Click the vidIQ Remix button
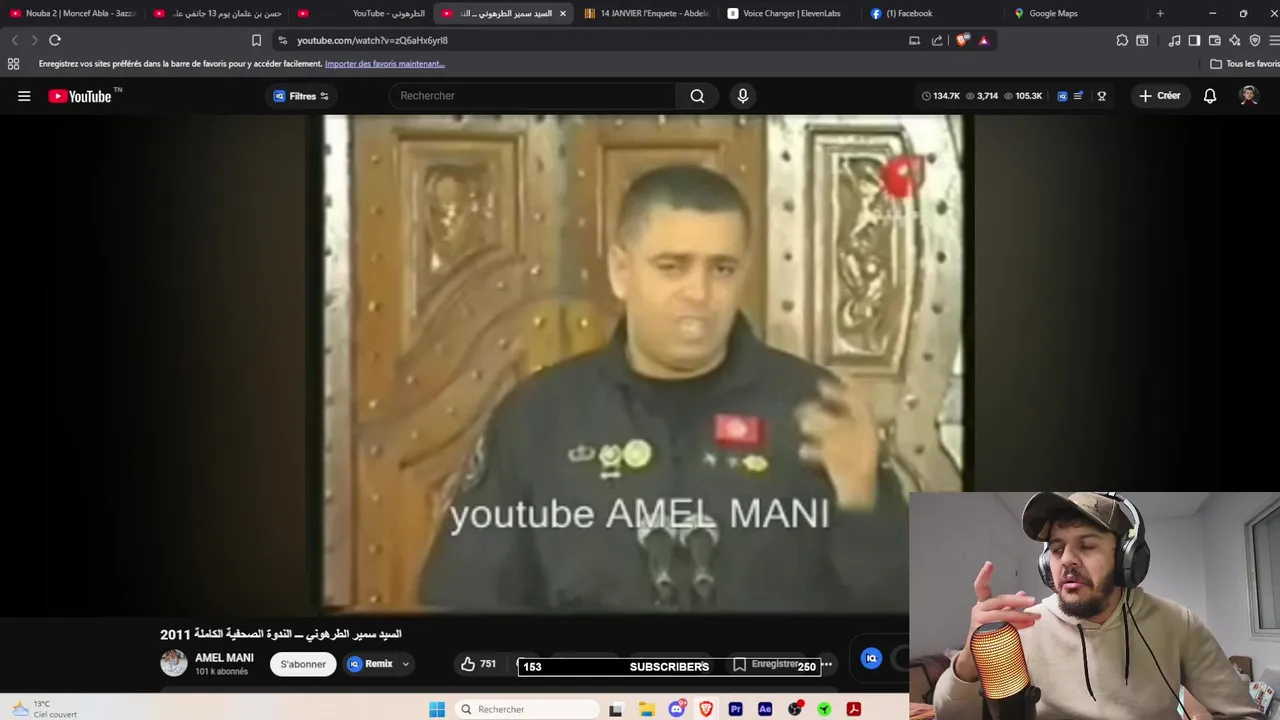 (371, 664)
